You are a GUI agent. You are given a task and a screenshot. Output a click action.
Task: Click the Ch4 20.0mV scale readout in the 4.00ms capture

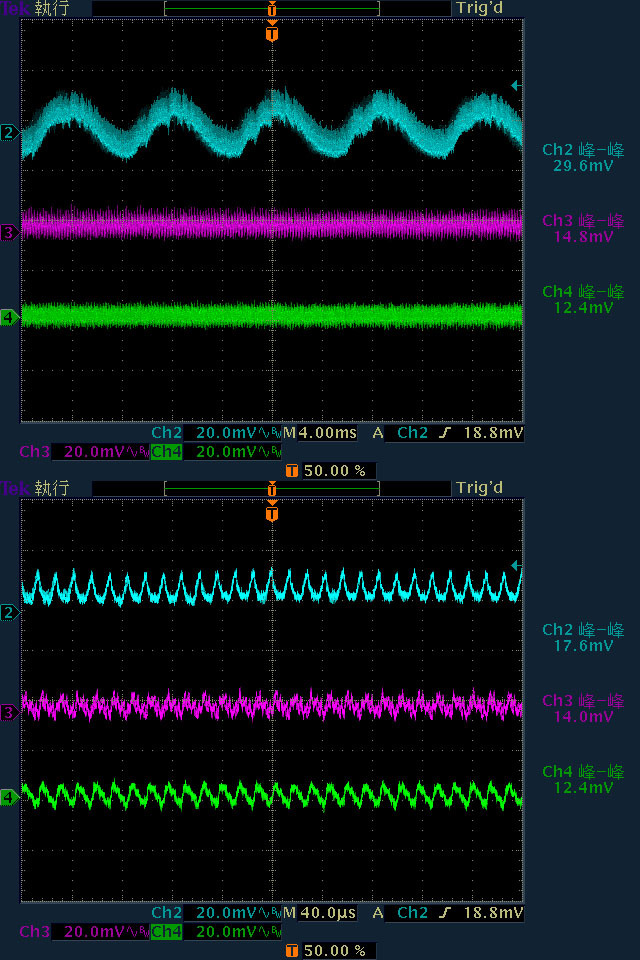(x=216, y=452)
